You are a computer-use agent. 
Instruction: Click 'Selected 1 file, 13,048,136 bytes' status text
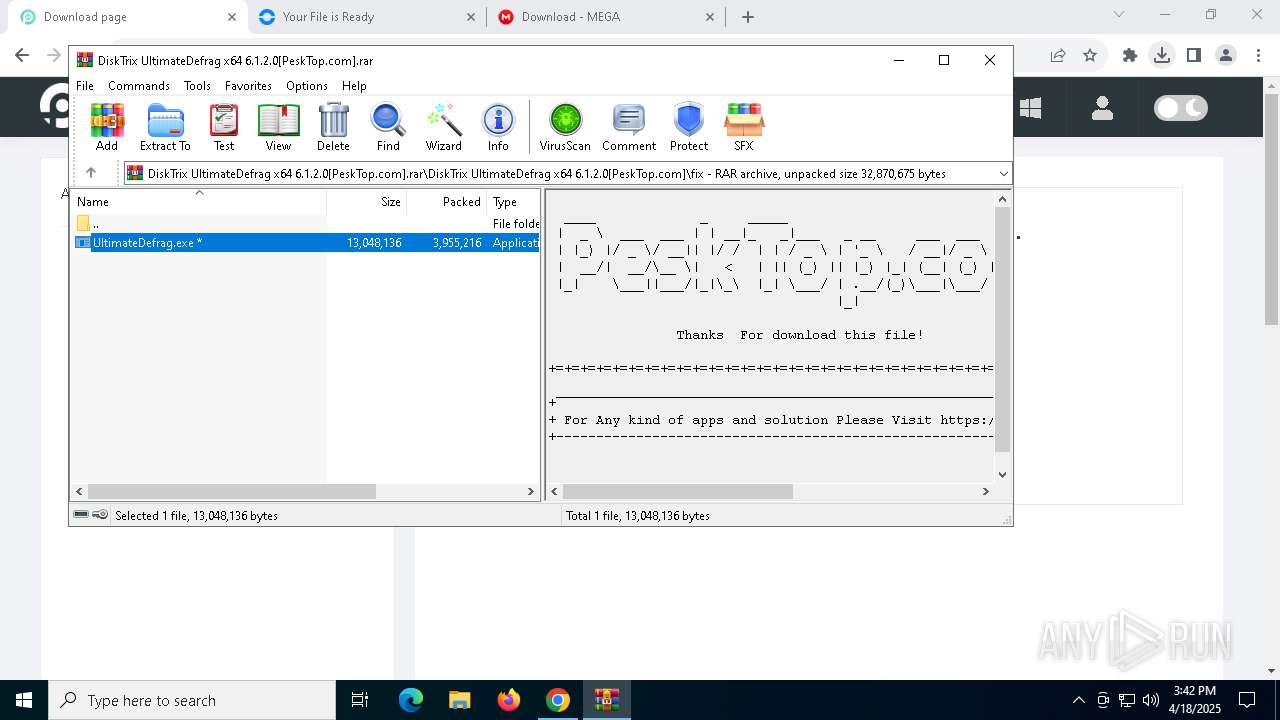[x=196, y=516]
